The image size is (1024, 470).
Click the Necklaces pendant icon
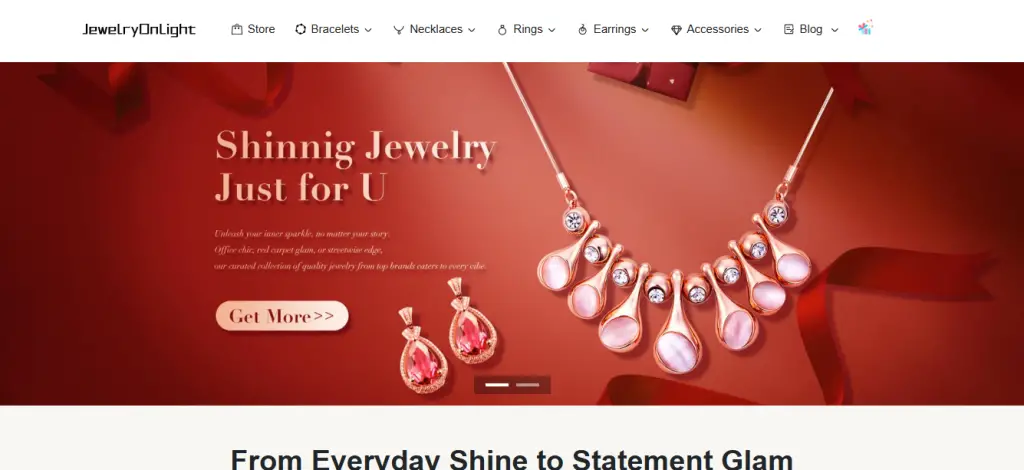coord(398,30)
